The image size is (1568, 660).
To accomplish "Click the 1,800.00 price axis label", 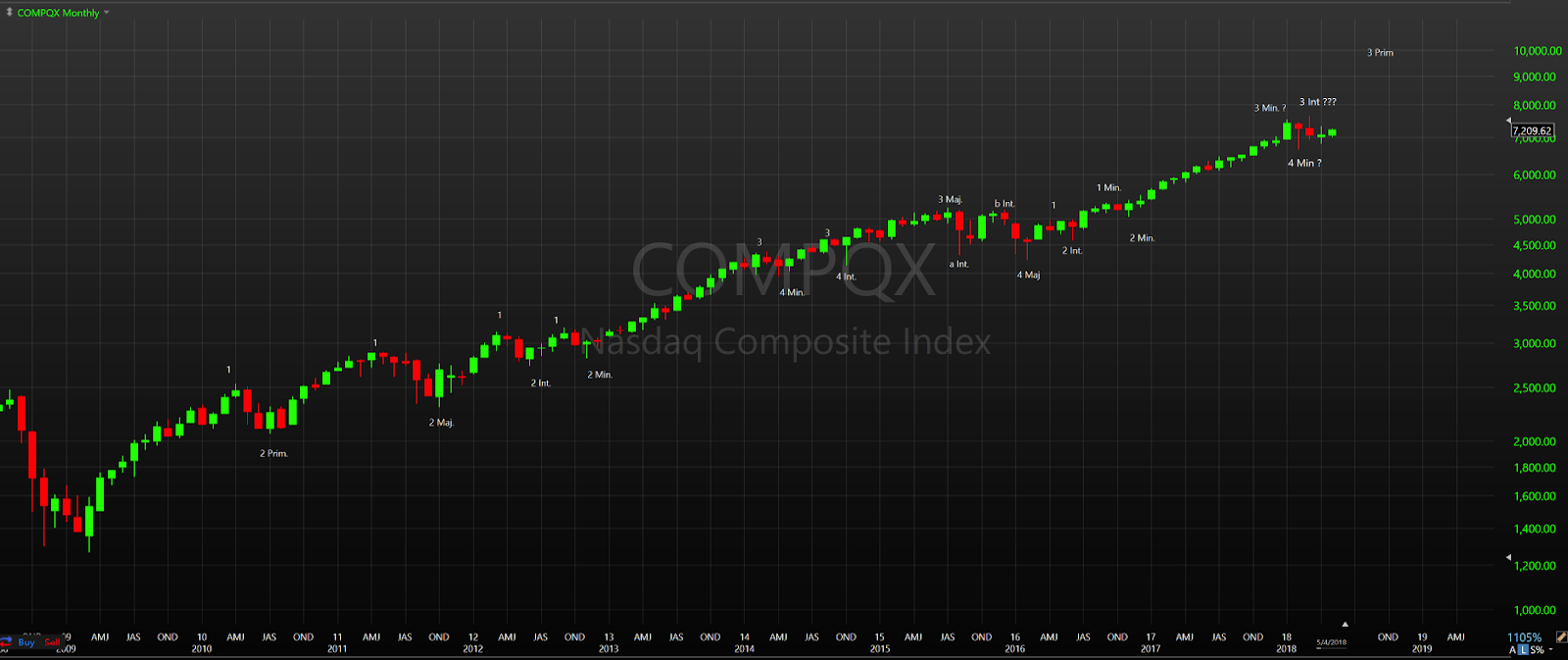I will click(x=1535, y=468).
